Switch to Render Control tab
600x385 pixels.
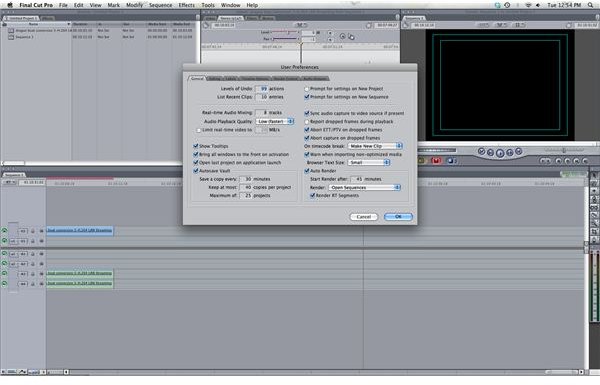pos(285,78)
